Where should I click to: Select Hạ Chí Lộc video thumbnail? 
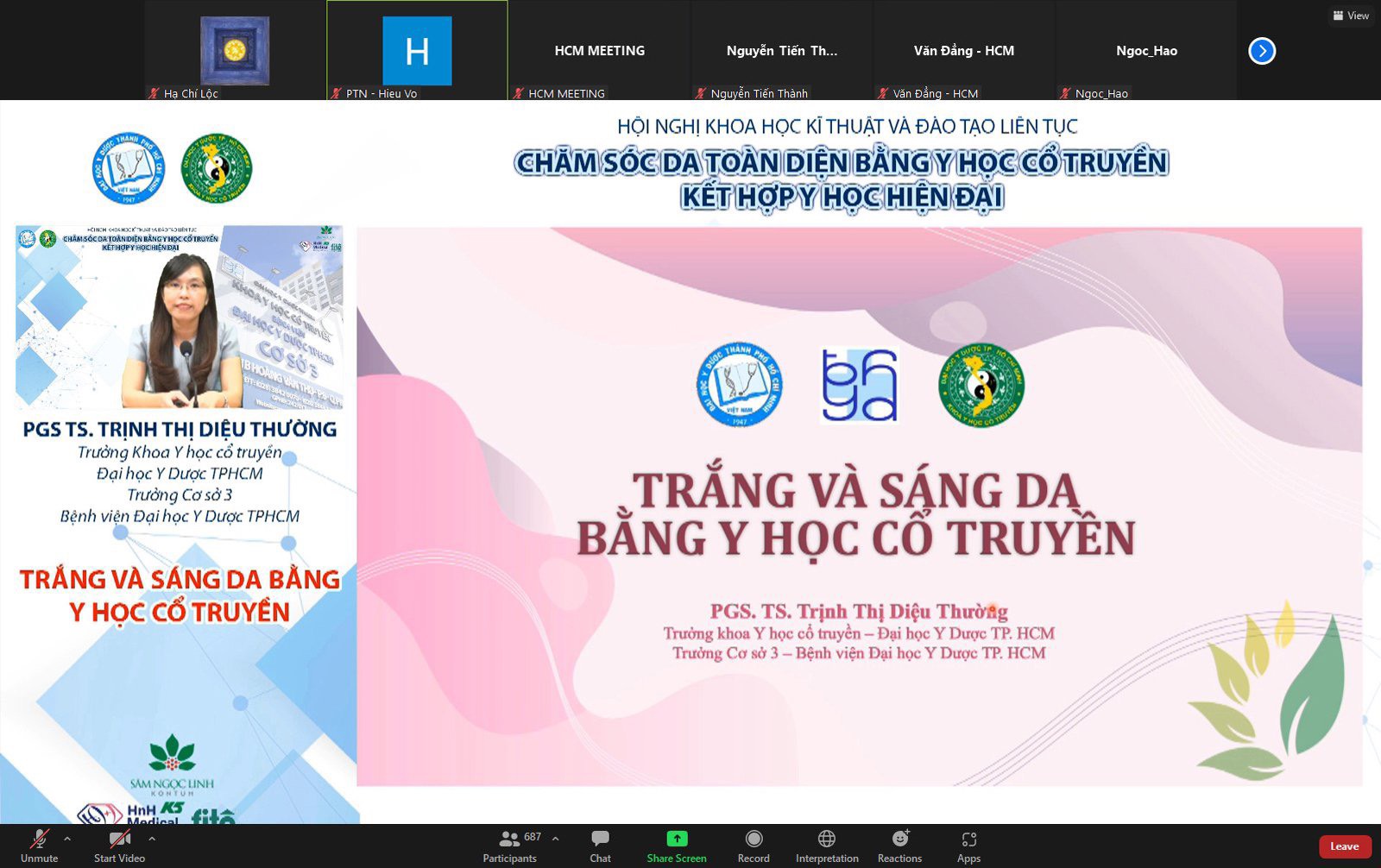pos(235,50)
